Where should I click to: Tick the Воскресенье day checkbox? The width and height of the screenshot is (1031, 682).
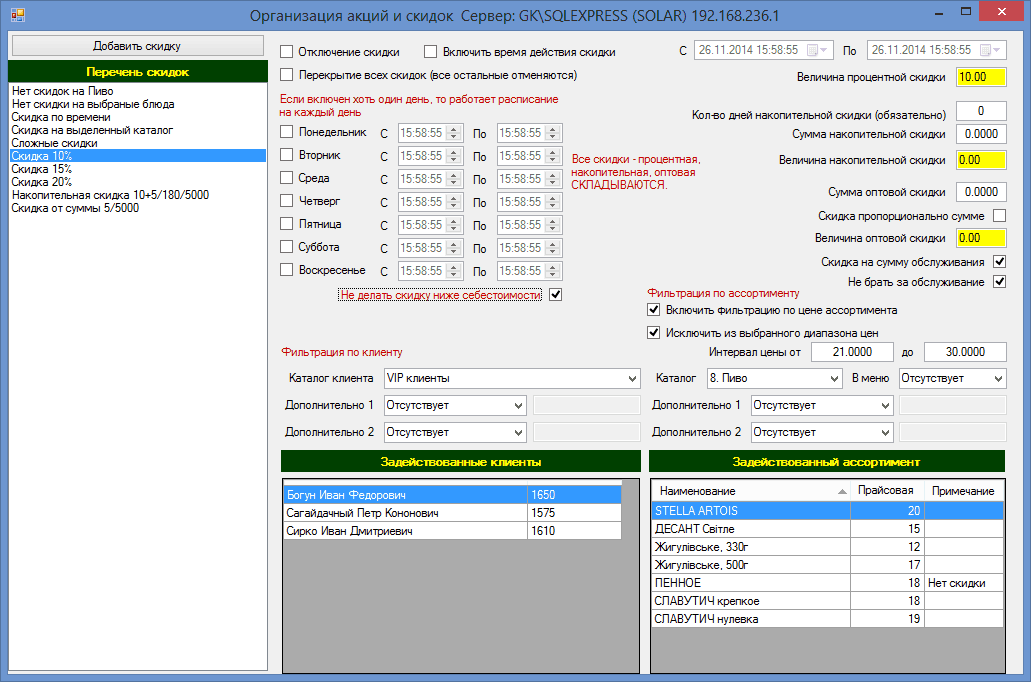tap(287, 270)
